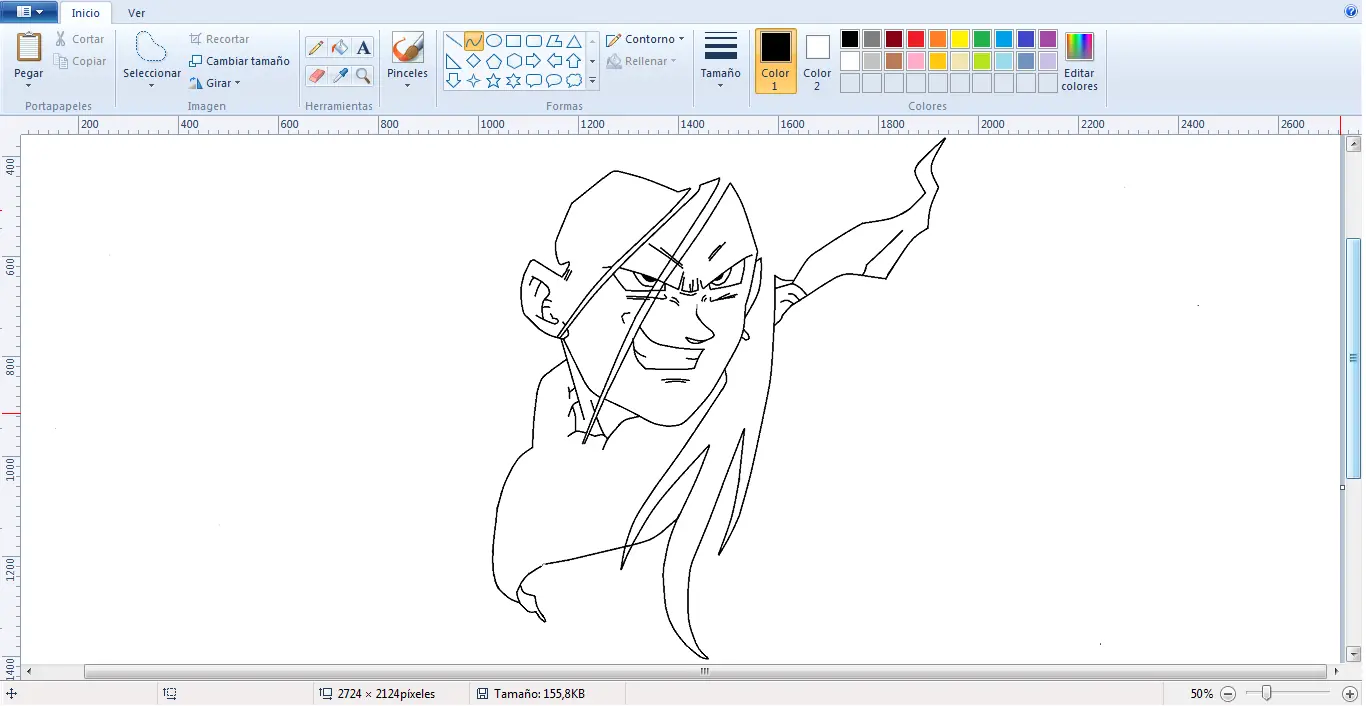The width and height of the screenshot is (1366, 706).
Task: Choose the Right triangle shape
Action: tap(453, 61)
